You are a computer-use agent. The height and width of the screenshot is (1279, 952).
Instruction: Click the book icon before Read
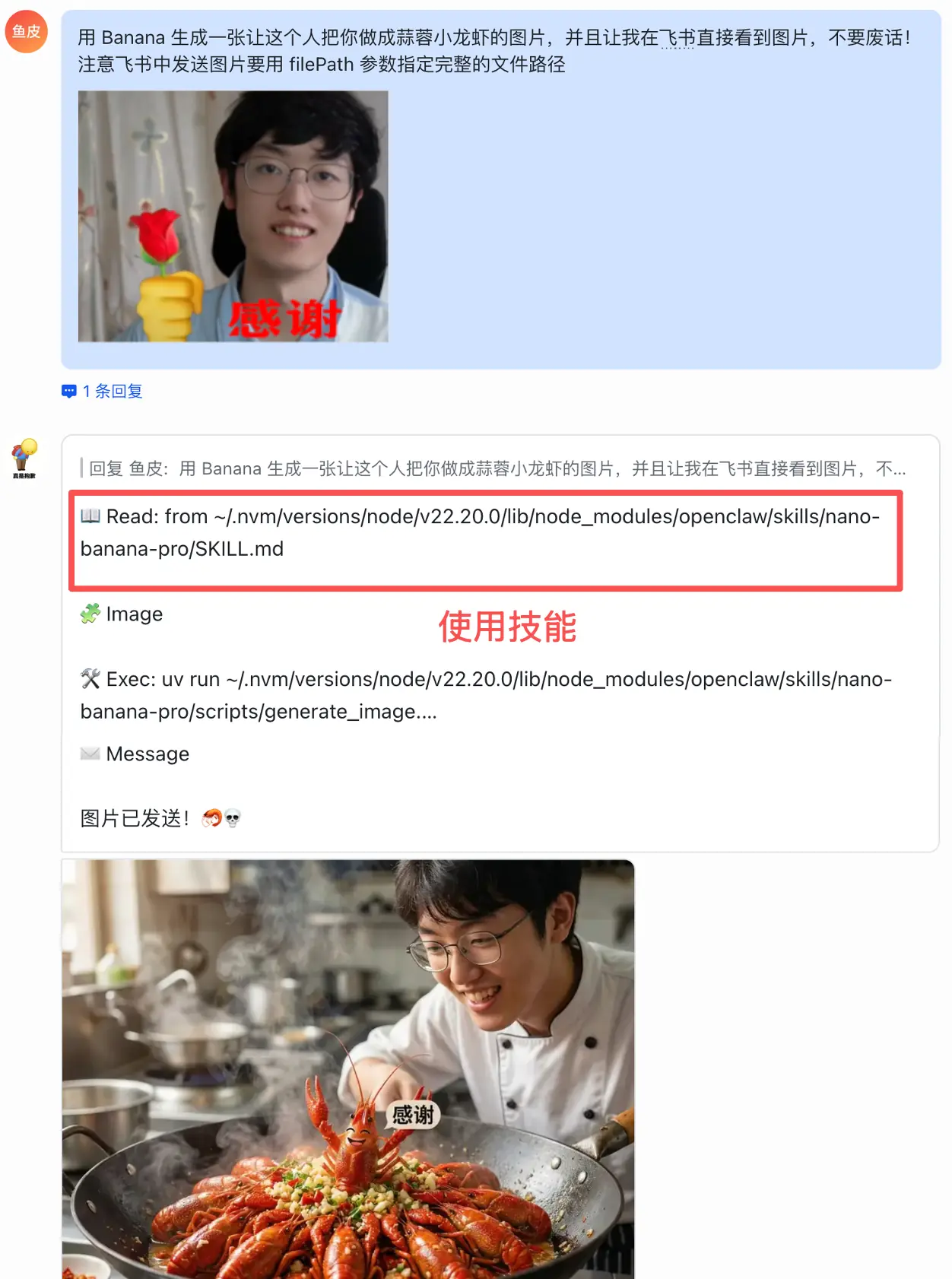[90, 516]
